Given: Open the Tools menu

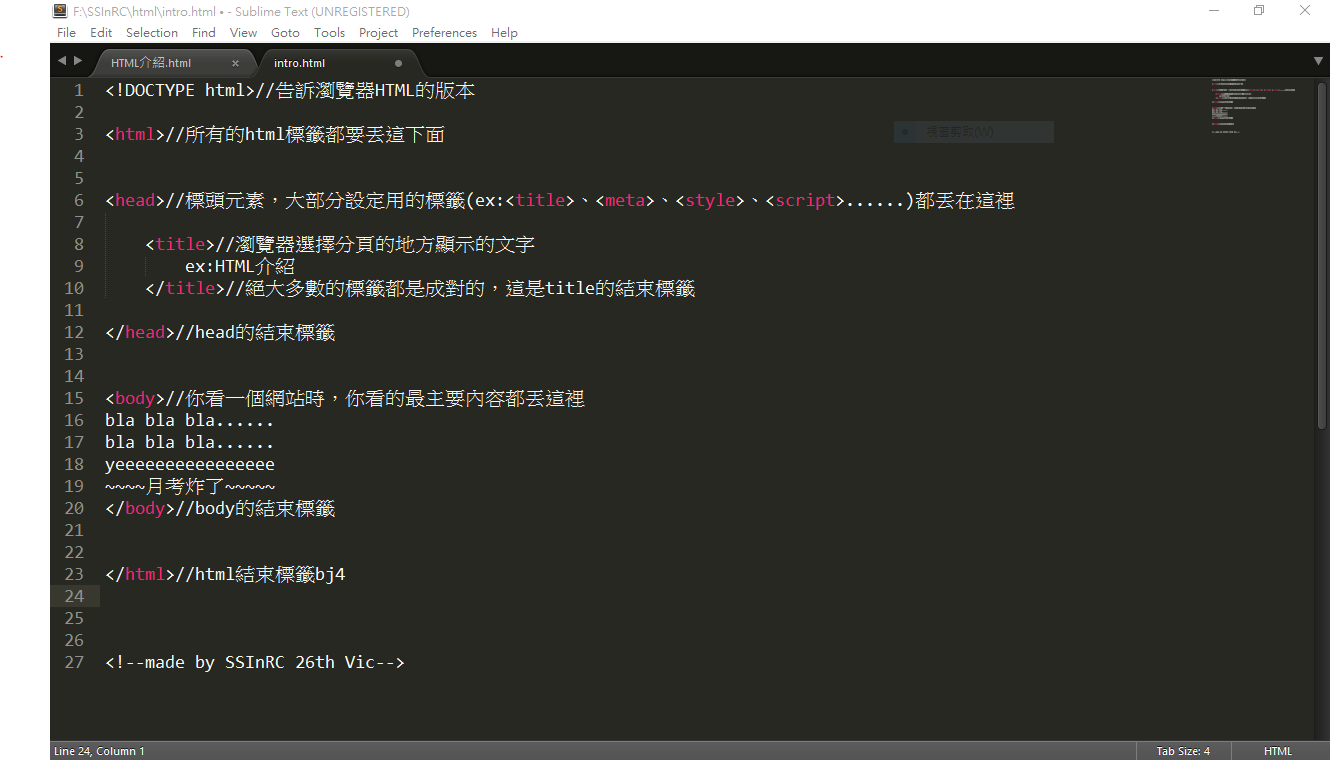Looking at the screenshot, I should [329, 32].
